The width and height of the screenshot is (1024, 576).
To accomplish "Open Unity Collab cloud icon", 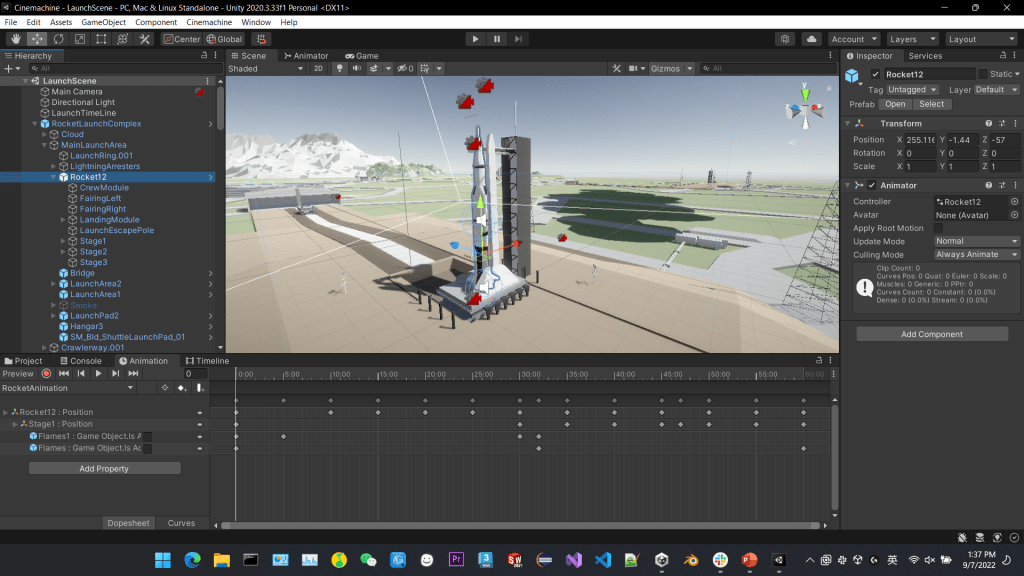I will point(811,39).
